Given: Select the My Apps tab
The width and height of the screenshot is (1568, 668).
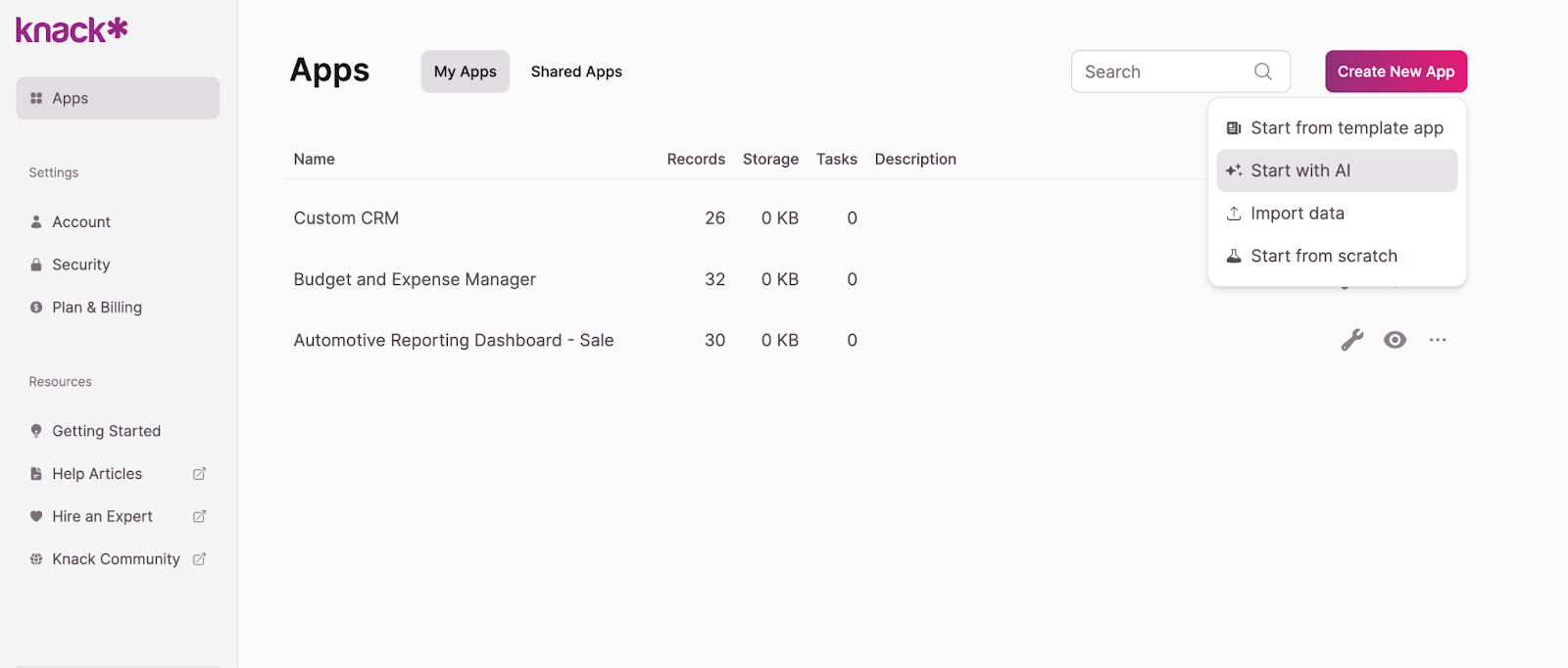Looking at the screenshot, I should (x=465, y=72).
